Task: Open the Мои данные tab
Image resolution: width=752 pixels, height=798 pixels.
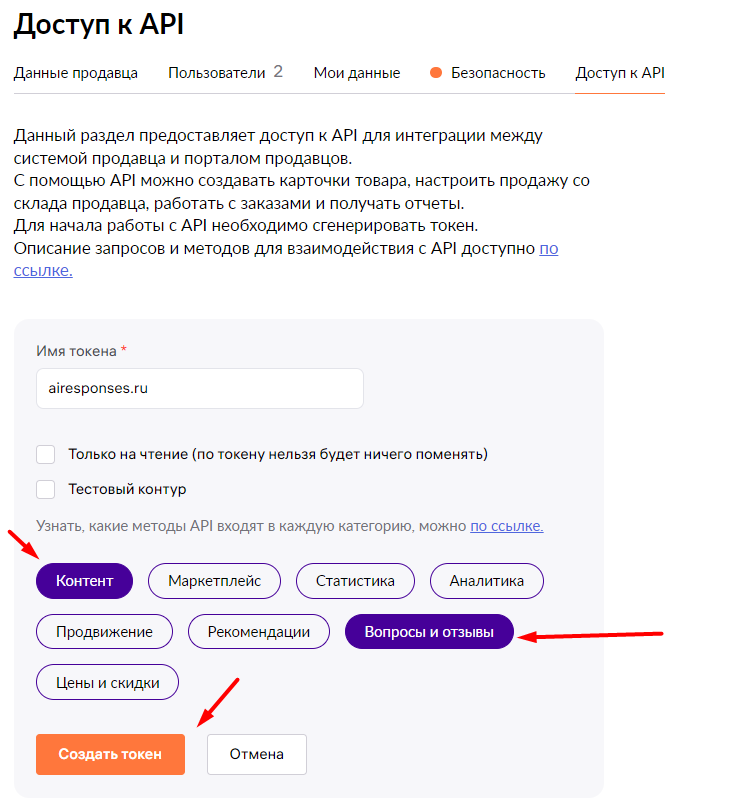Action: coord(357,73)
